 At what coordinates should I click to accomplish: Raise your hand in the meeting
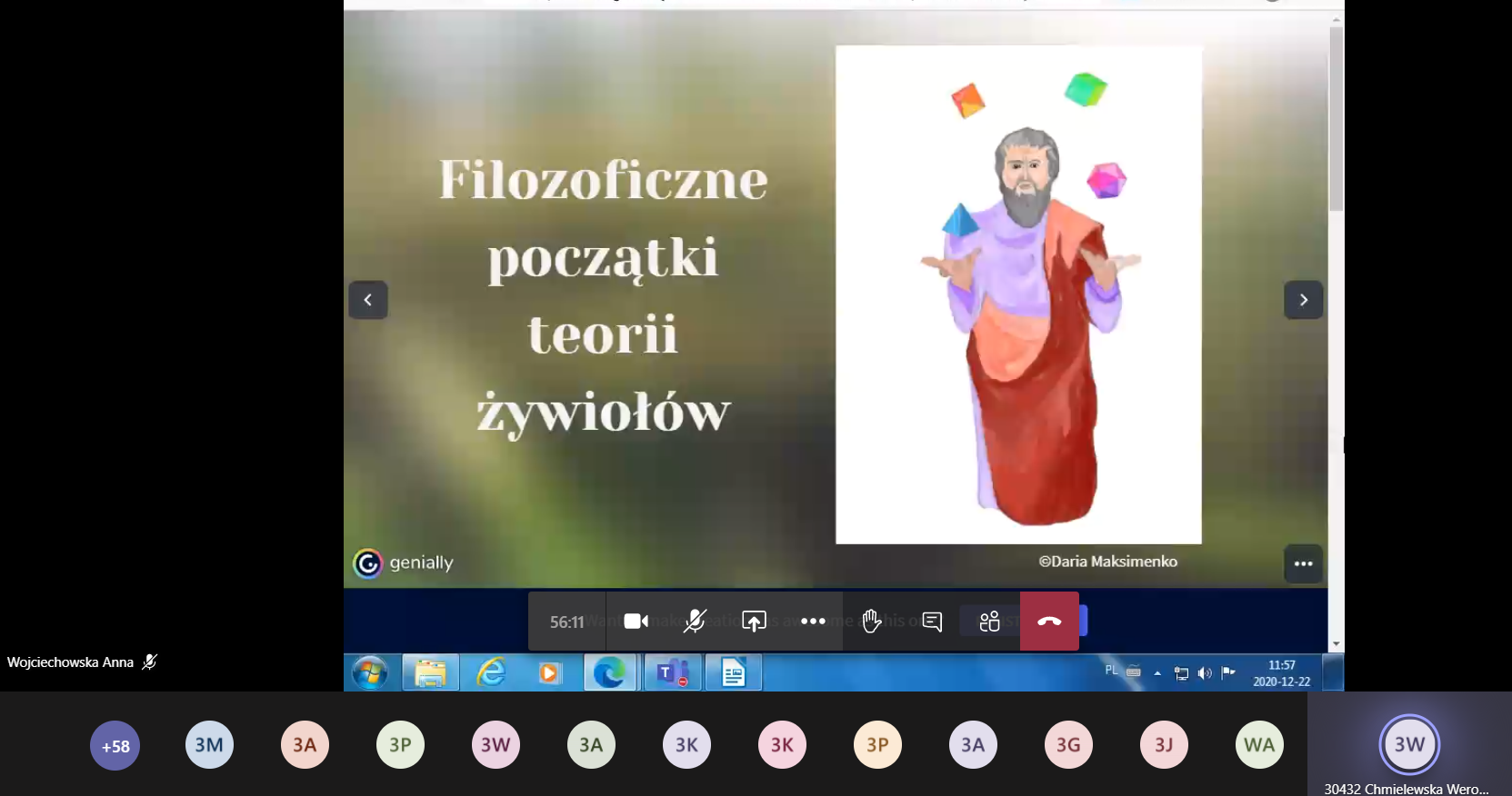coord(871,622)
